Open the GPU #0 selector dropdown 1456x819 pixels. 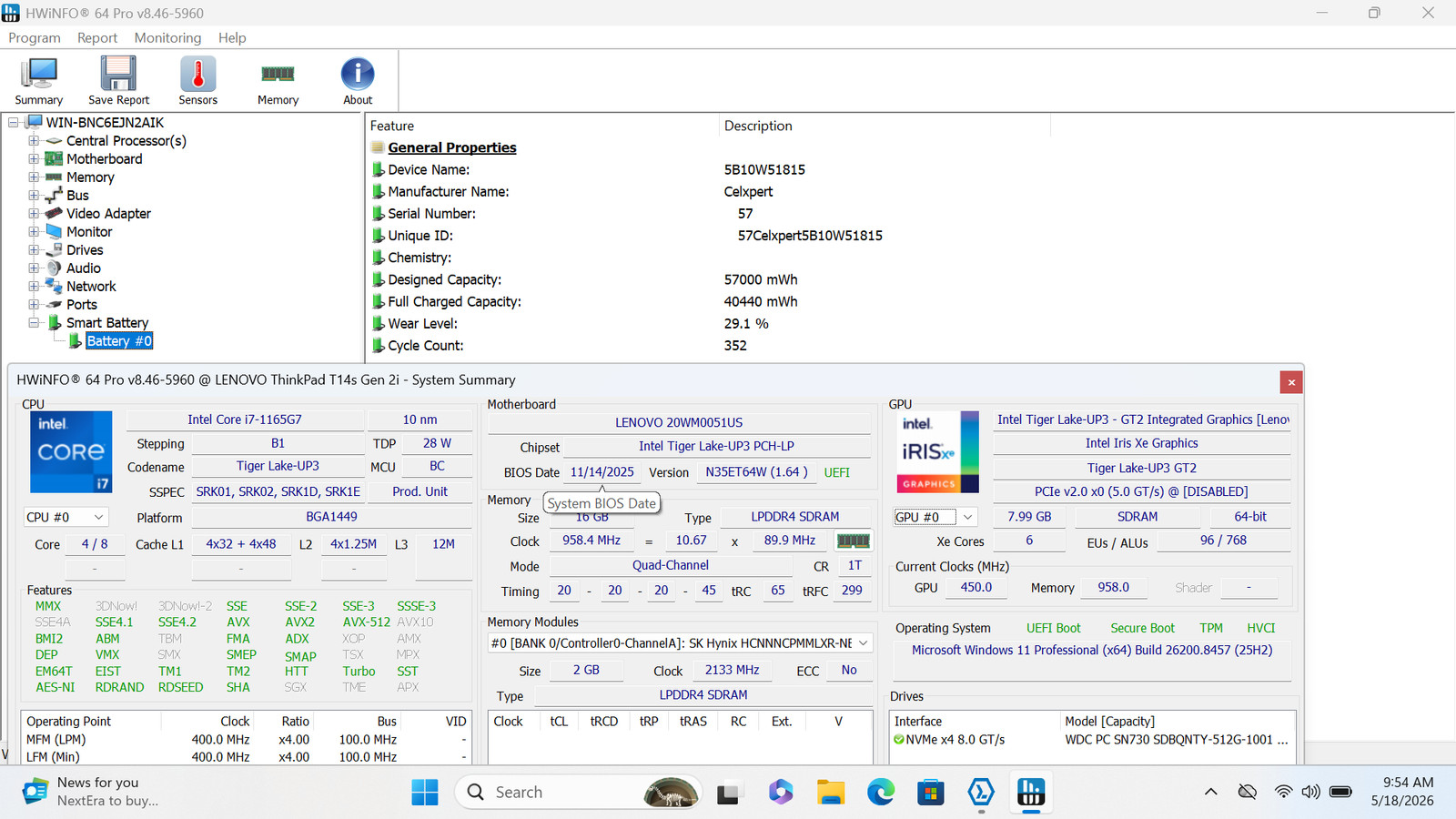(934, 517)
